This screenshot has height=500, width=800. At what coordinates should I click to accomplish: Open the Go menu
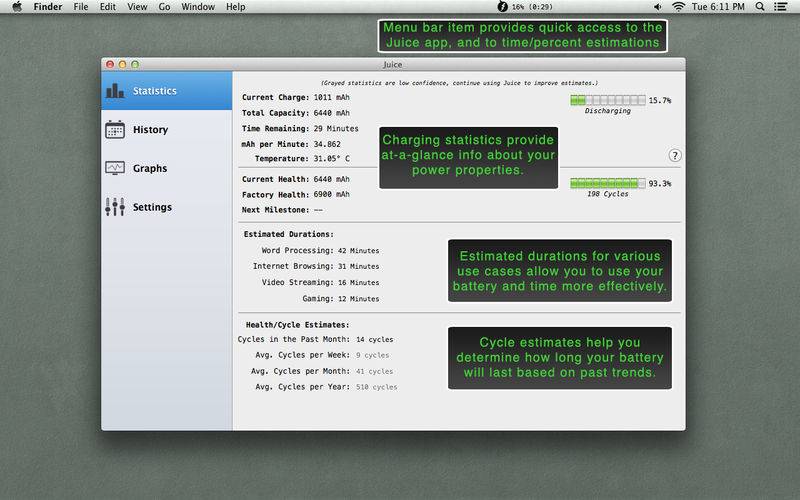pos(164,7)
